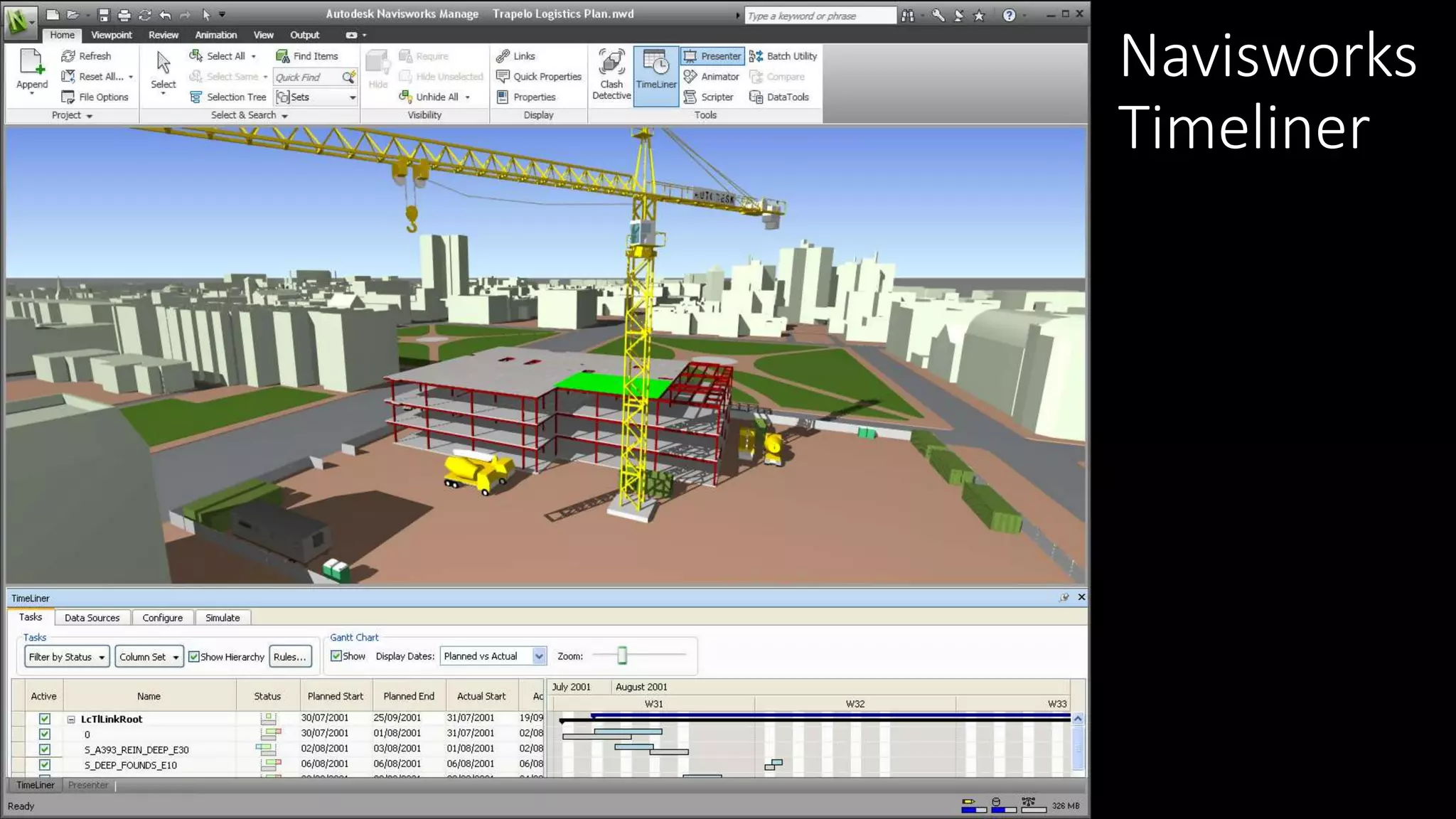The height and width of the screenshot is (819, 1456).
Task: Click the Quick Find input box
Action: coord(308,77)
